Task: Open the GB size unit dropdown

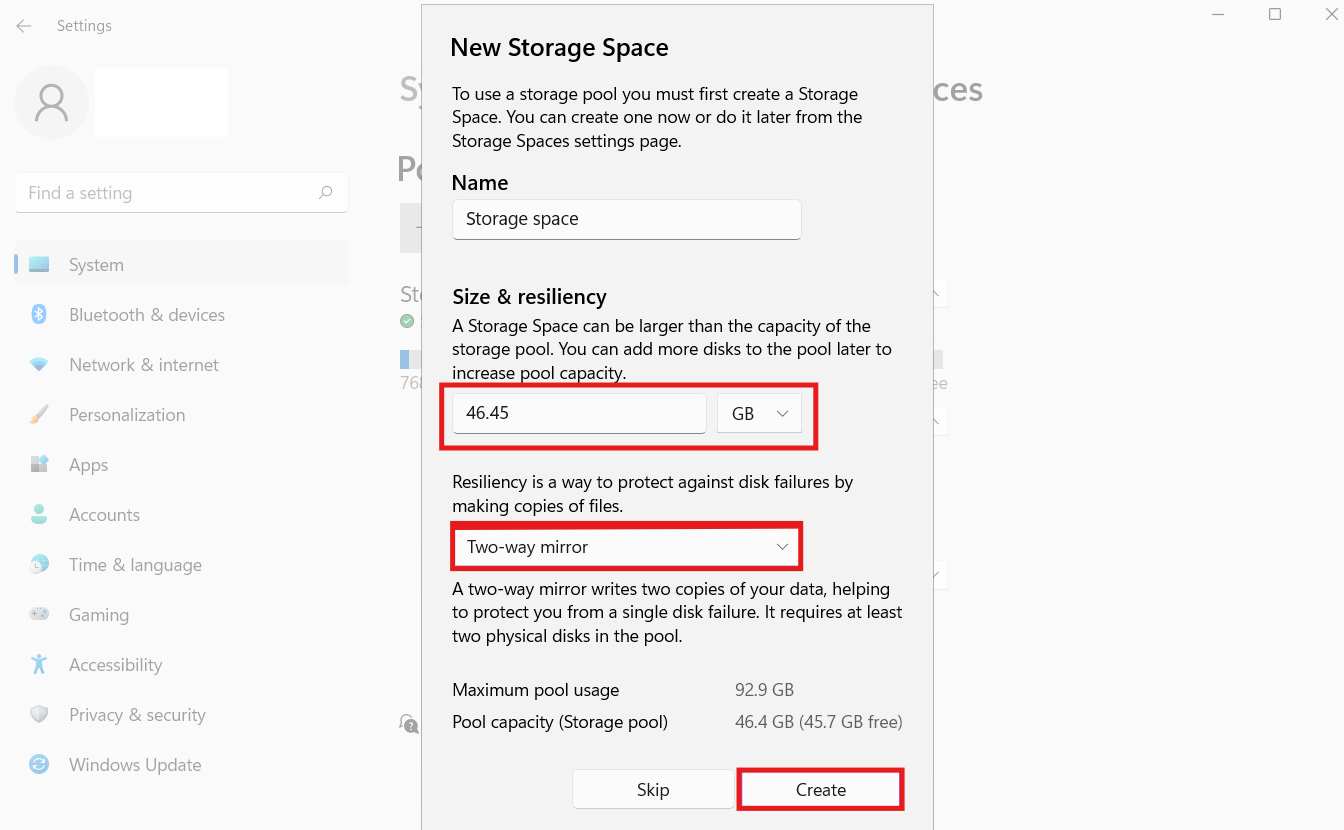Action: 759,413
